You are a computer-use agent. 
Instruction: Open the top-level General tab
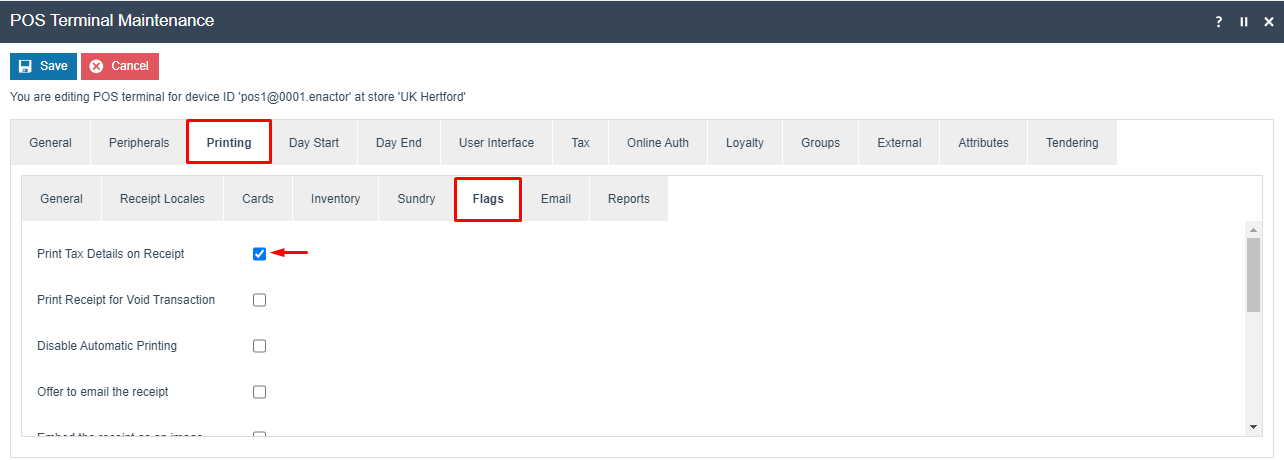(x=50, y=143)
